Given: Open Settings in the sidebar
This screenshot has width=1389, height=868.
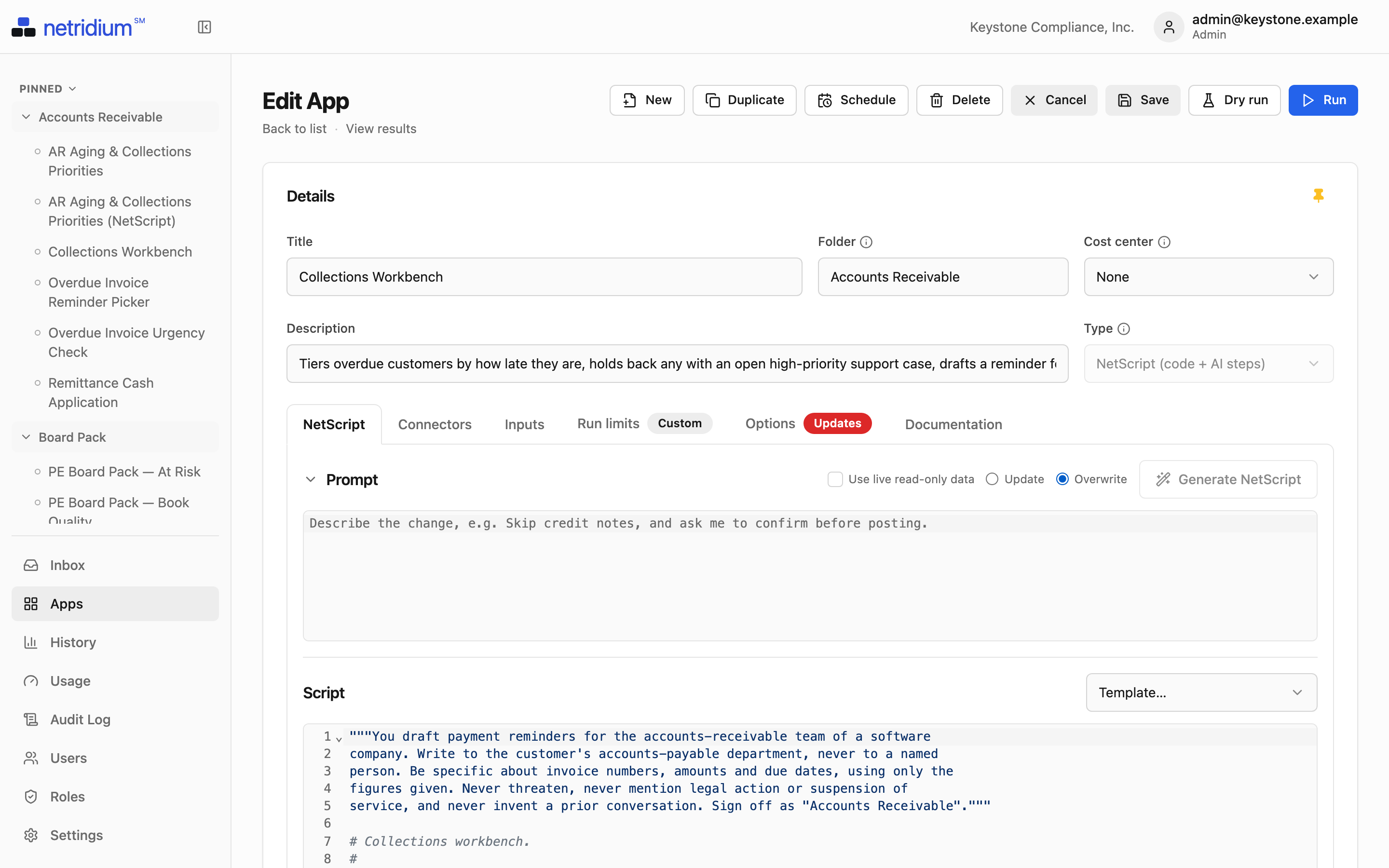Looking at the screenshot, I should tap(115, 835).
